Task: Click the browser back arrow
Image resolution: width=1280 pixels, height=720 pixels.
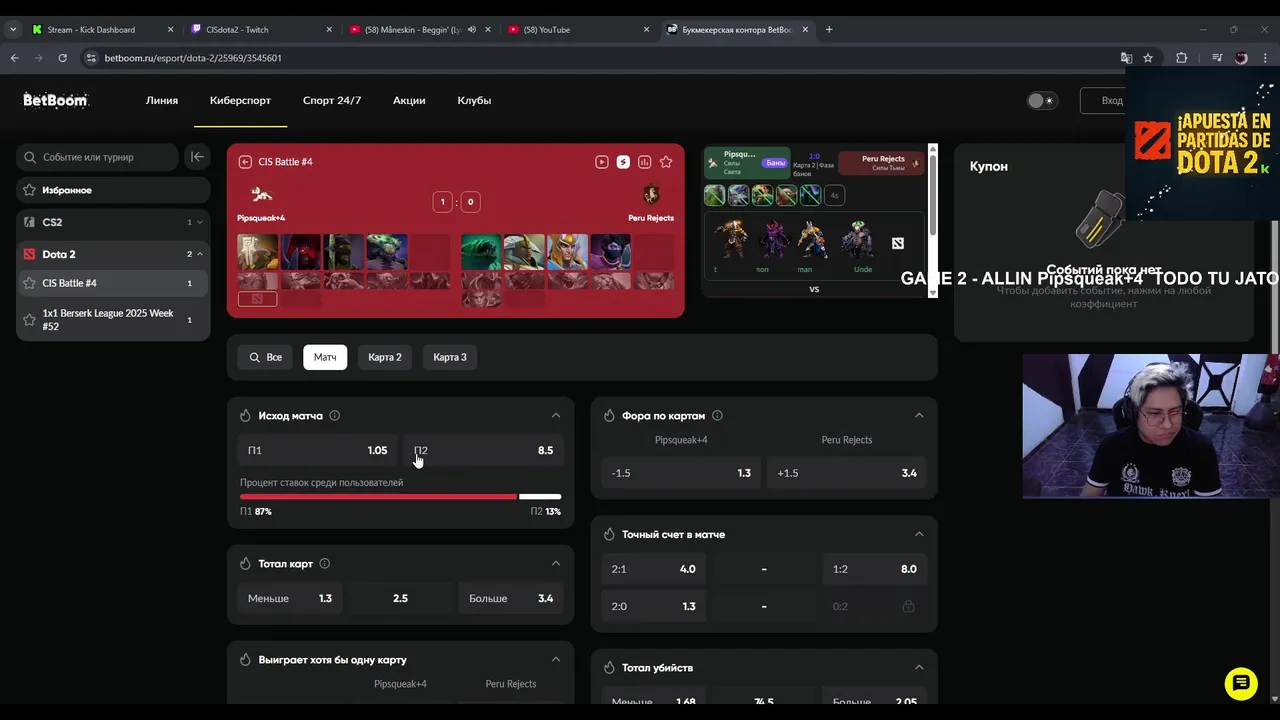Action: point(15,58)
